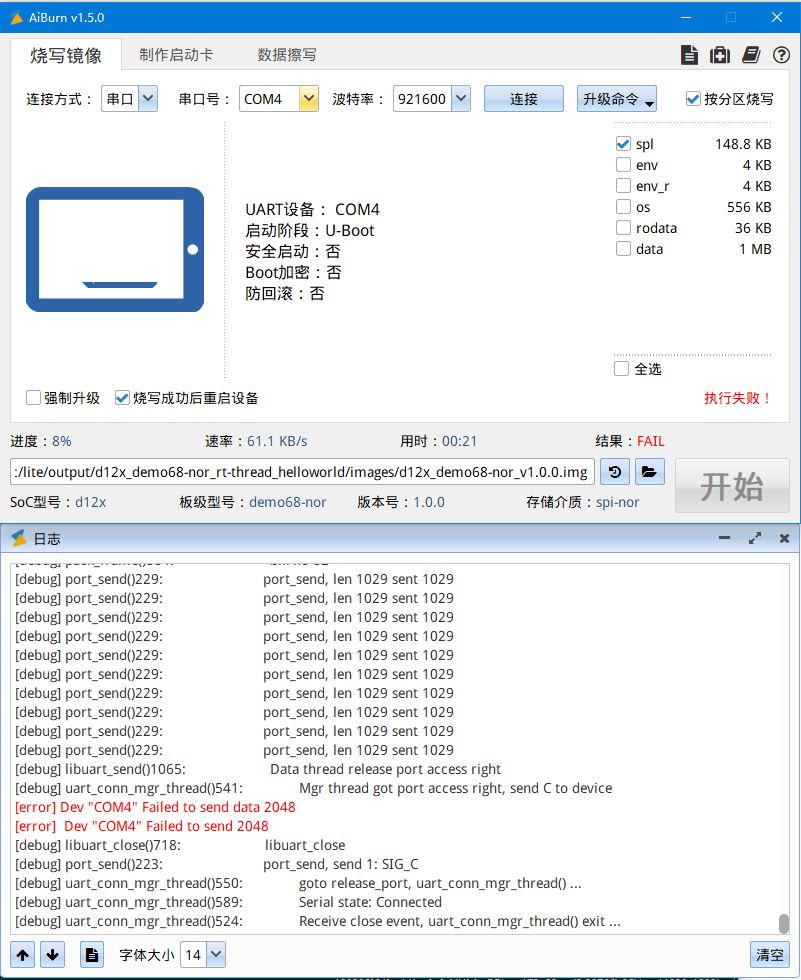The height and width of the screenshot is (980, 801).
Task: Open the manual book icon
Action: [751, 55]
